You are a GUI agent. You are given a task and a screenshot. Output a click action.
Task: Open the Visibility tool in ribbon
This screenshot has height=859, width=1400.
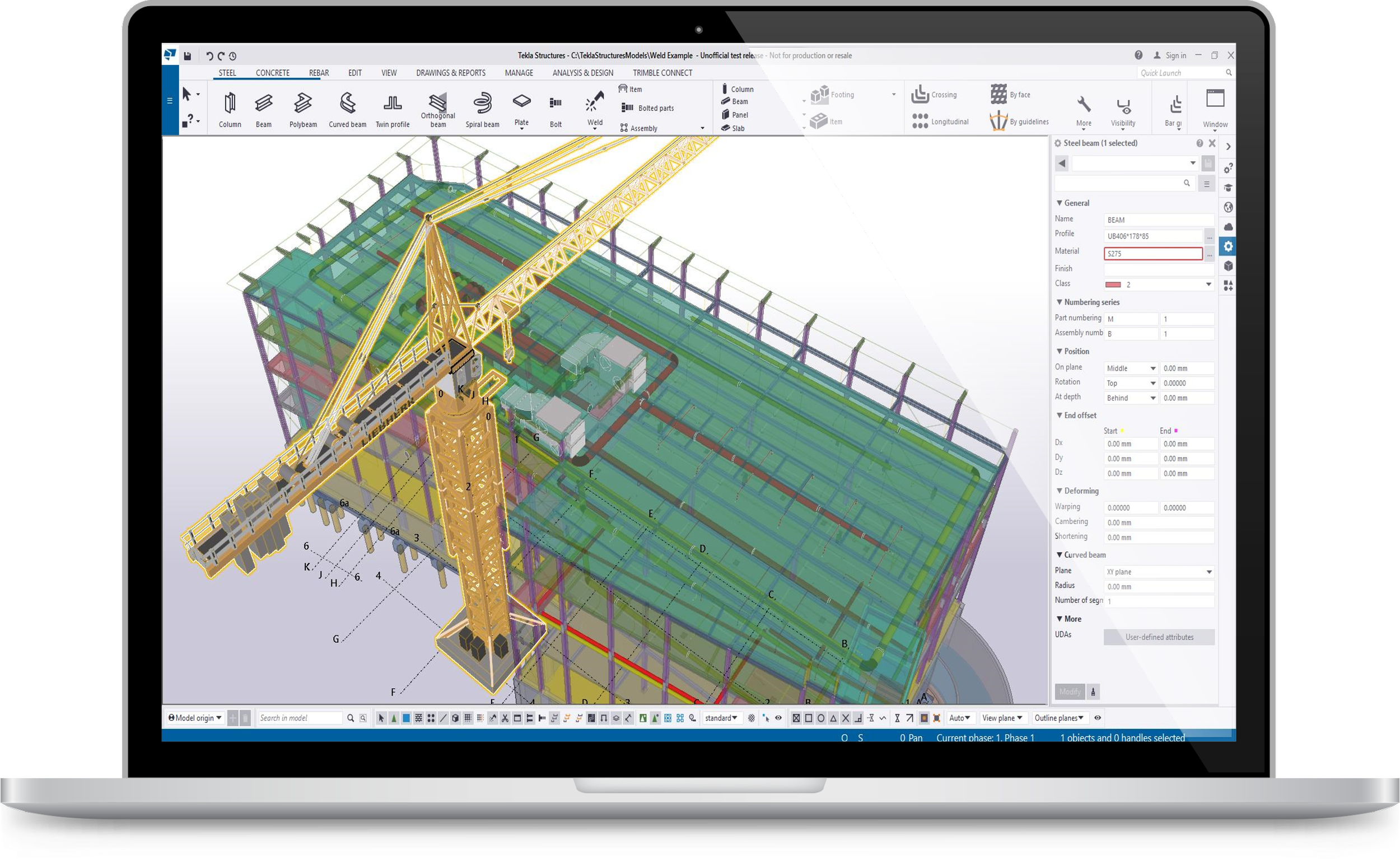(x=1123, y=109)
